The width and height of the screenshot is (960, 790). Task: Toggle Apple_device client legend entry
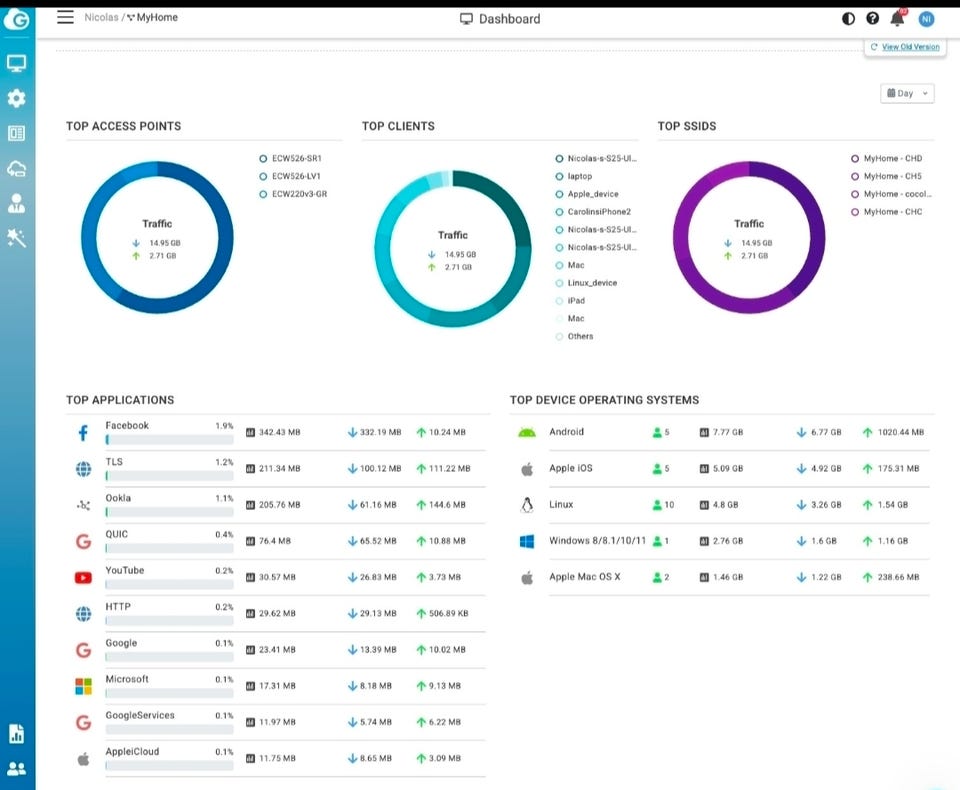point(587,194)
